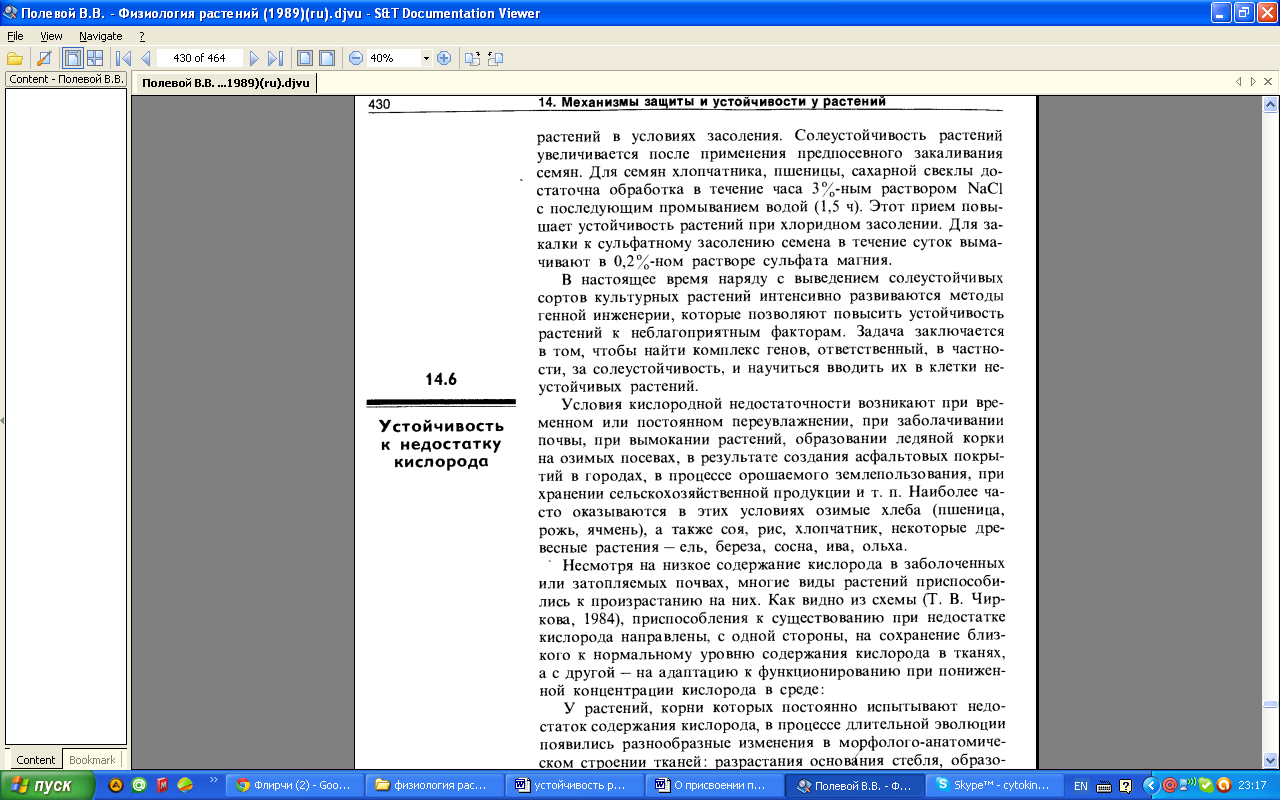Click the 'Content - Полевой В.В.' panel header
The width and height of the screenshot is (1280, 800).
pyautogui.click(x=67, y=79)
